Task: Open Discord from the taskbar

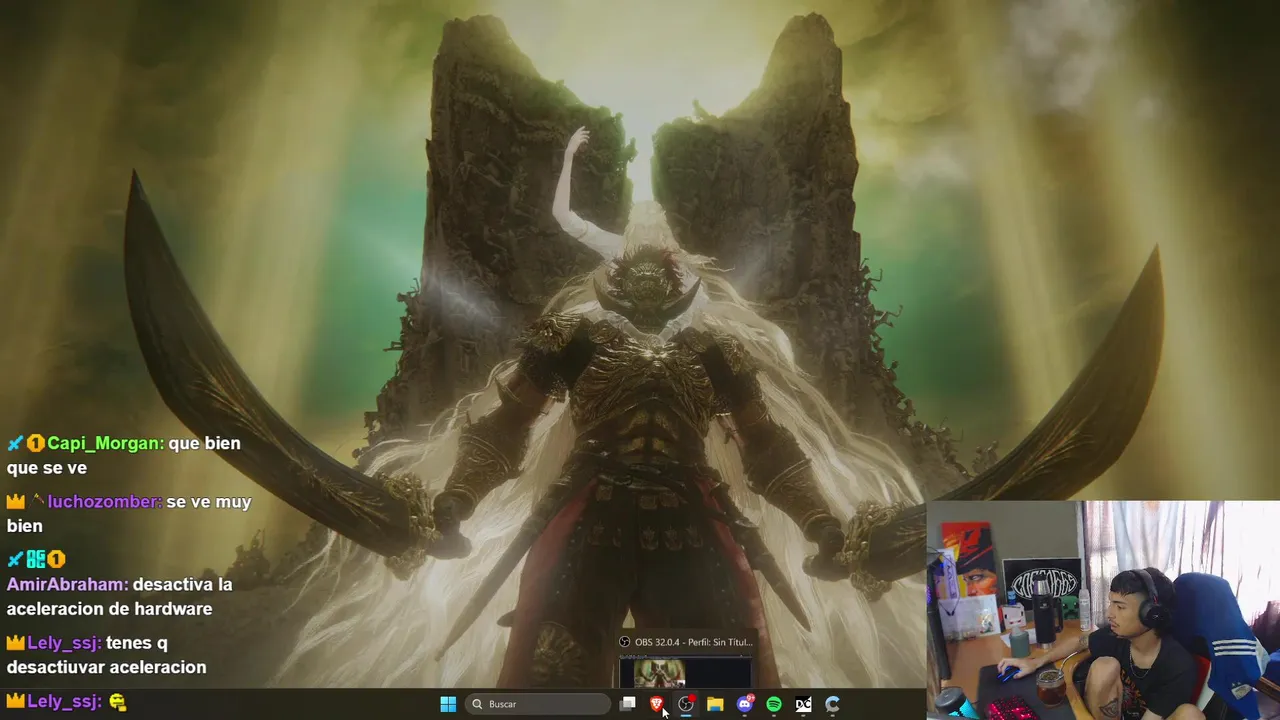Action: 745,704
